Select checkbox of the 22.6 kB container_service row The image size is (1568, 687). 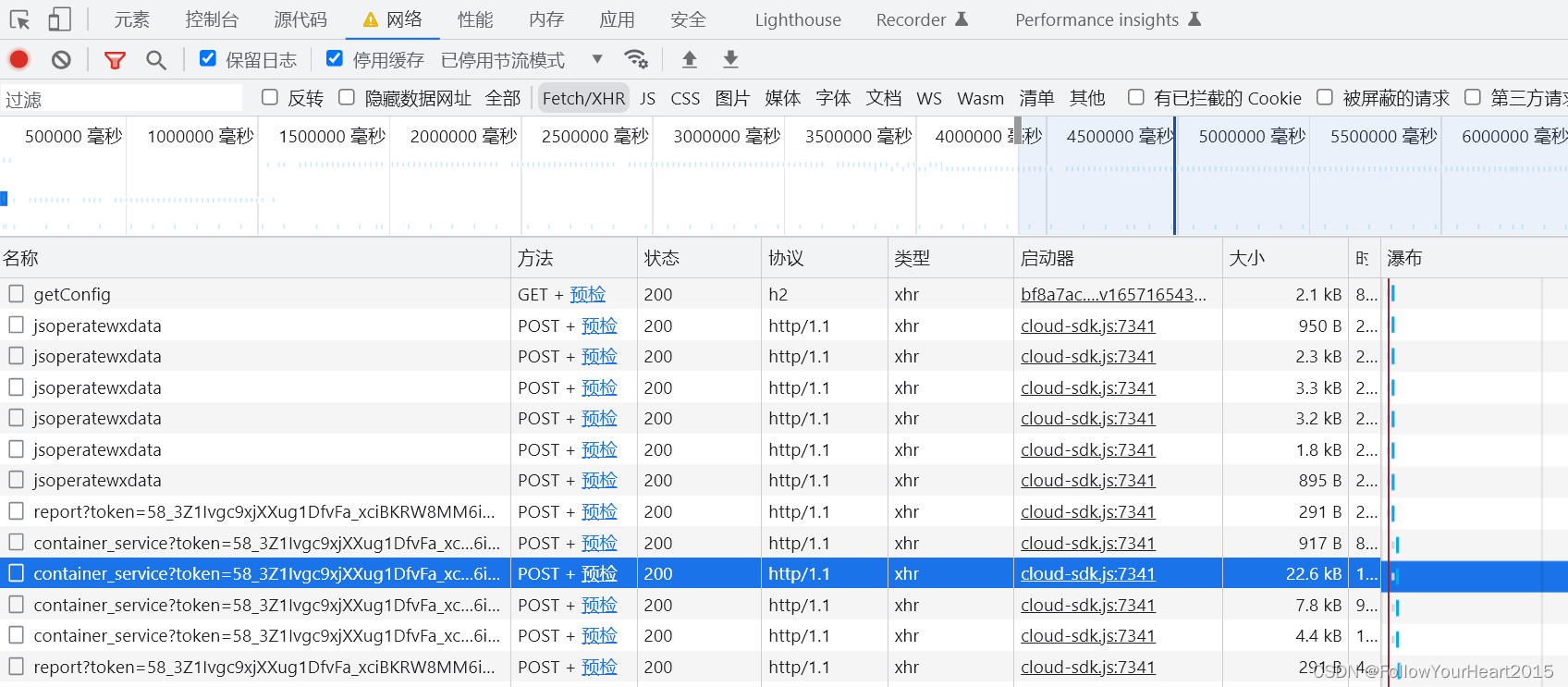click(x=16, y=572)
